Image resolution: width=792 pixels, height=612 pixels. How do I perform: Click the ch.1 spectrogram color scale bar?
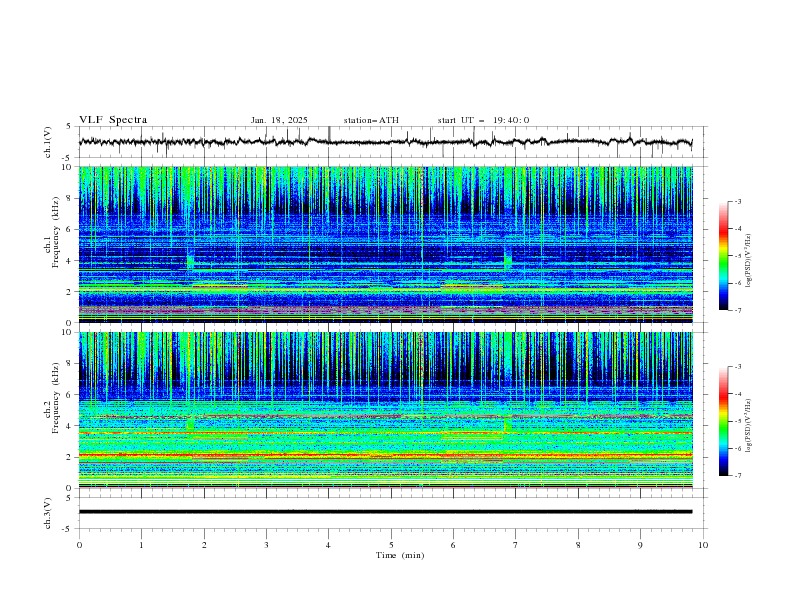(x=723, y=256)
